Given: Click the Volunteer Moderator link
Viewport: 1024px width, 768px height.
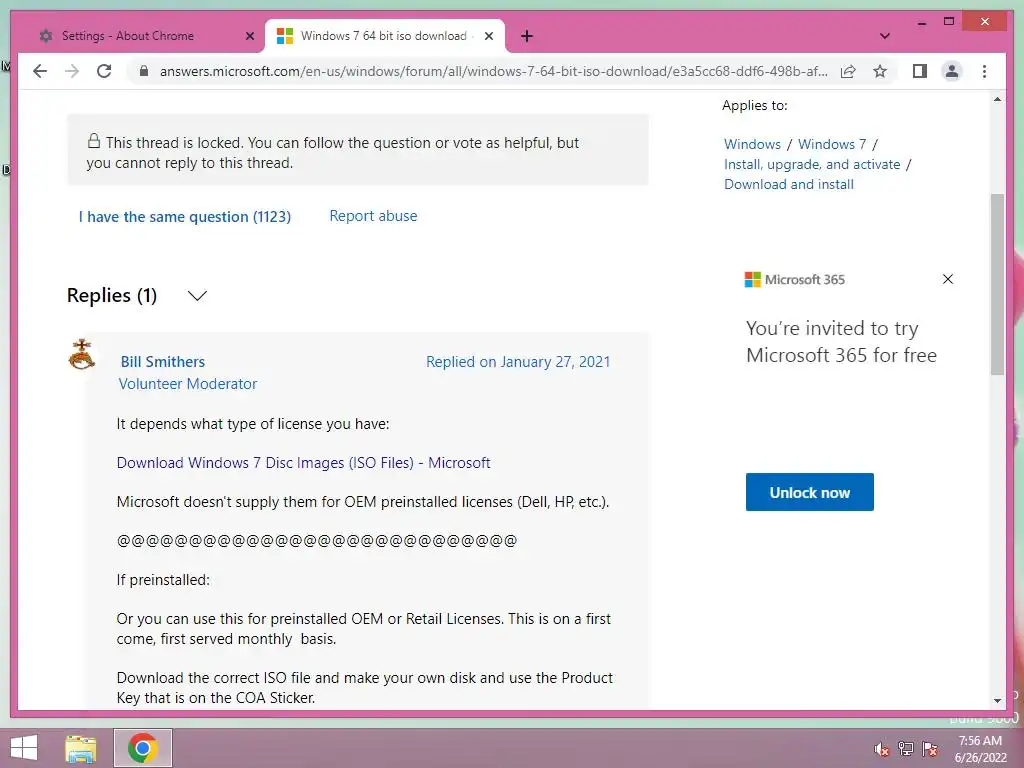Looking at the screenshot, I should click(x=187, y=384).
